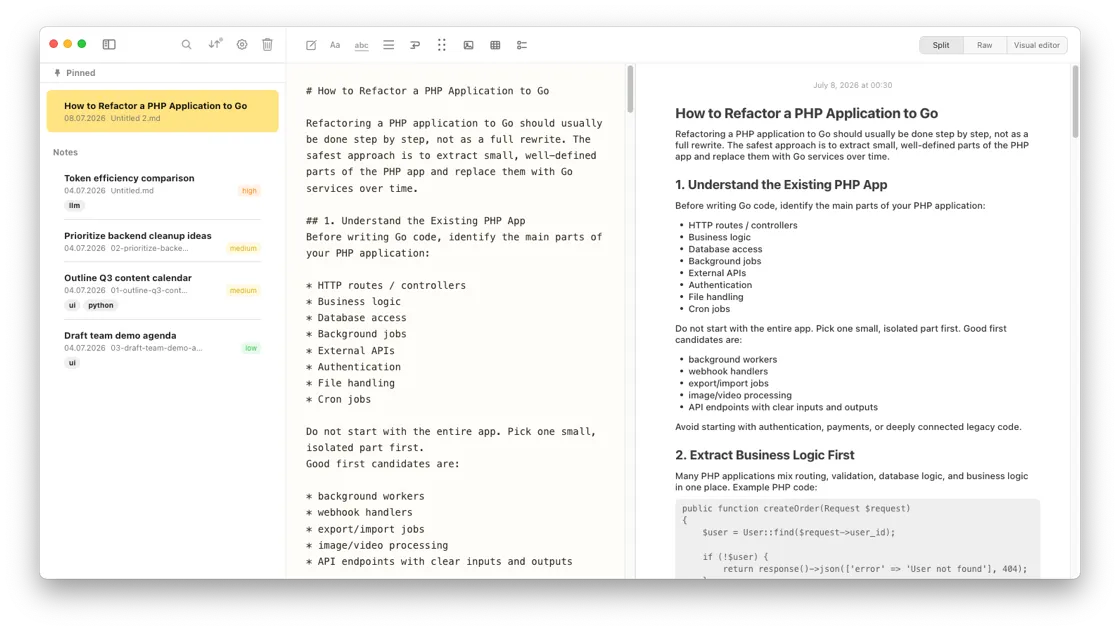Click the preview heading 2. Extract Business Logic First

pyautogui.click(x=764, y=455)
